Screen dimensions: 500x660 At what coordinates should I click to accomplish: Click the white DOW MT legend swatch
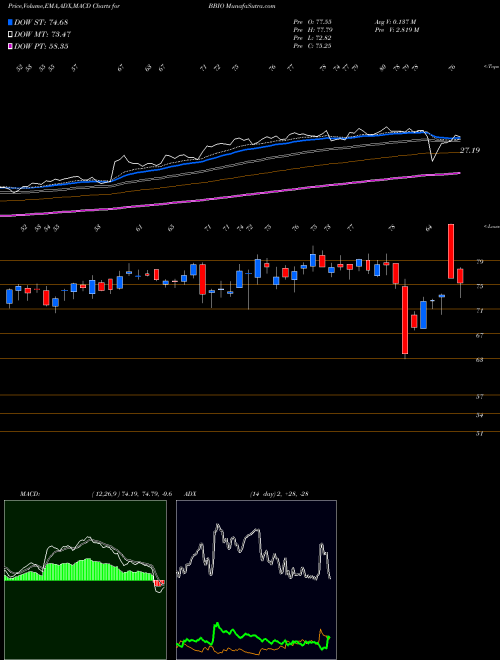11,35
